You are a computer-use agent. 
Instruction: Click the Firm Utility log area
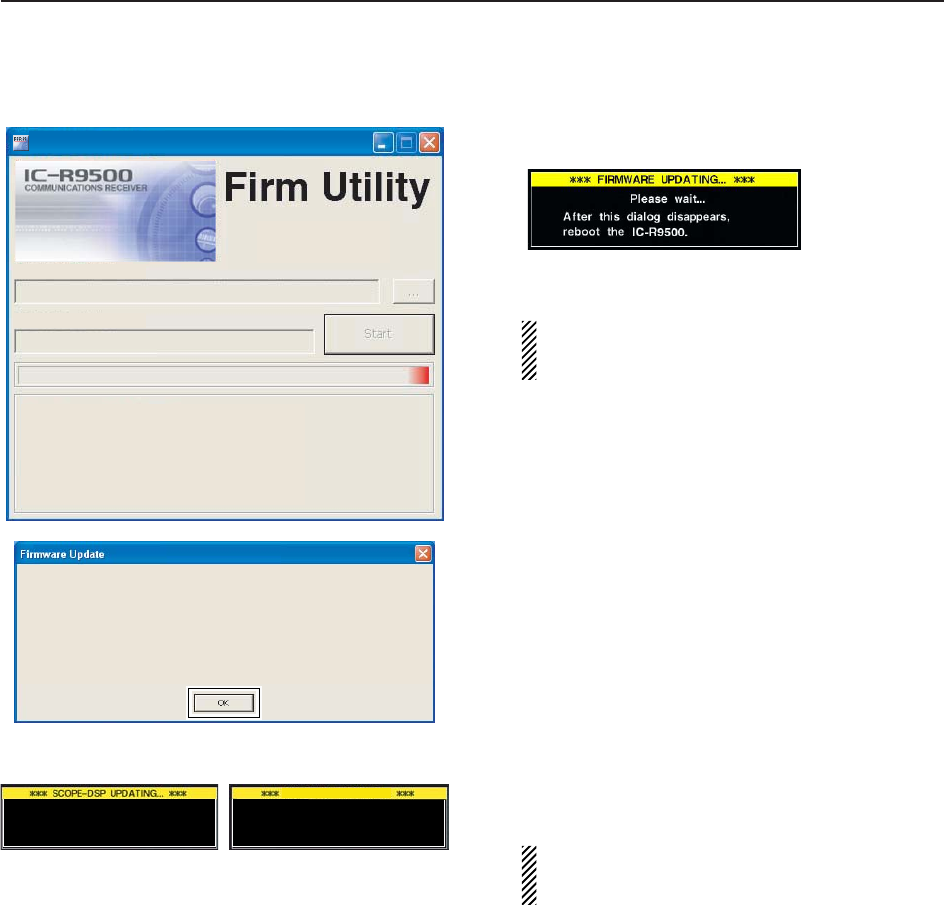tap(224, 453)
